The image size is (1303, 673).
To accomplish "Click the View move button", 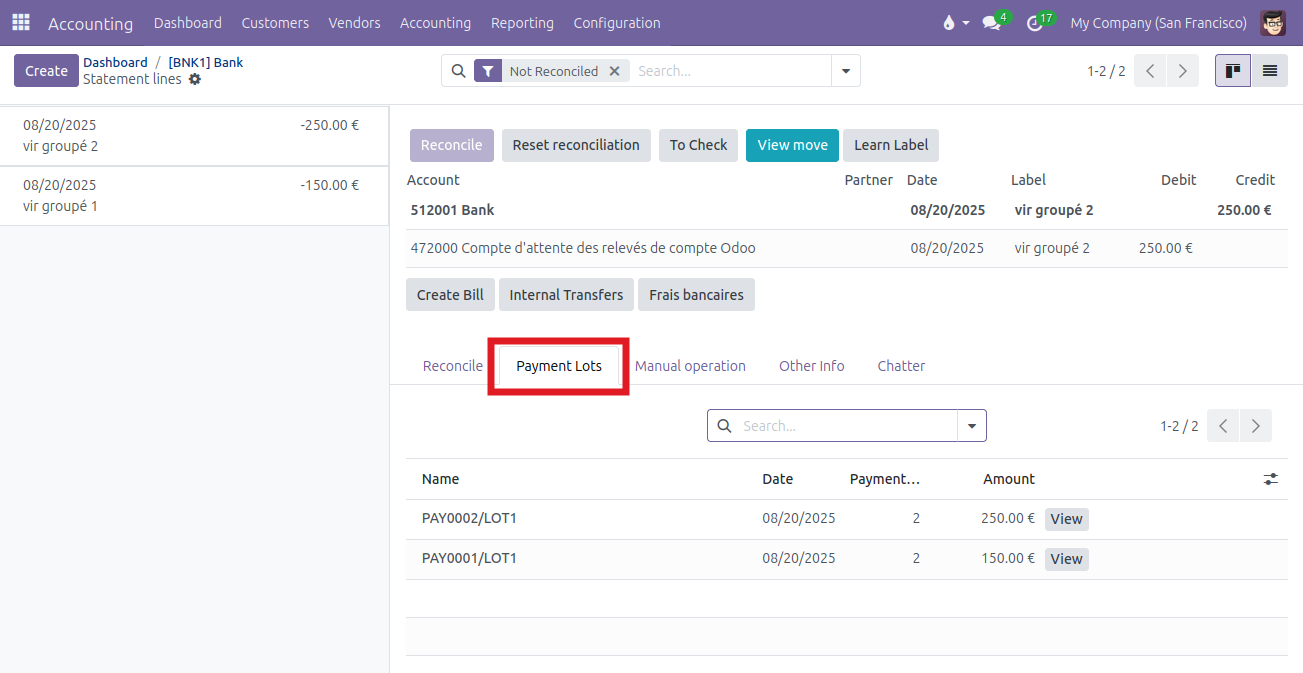I will (x=792, y=145).
